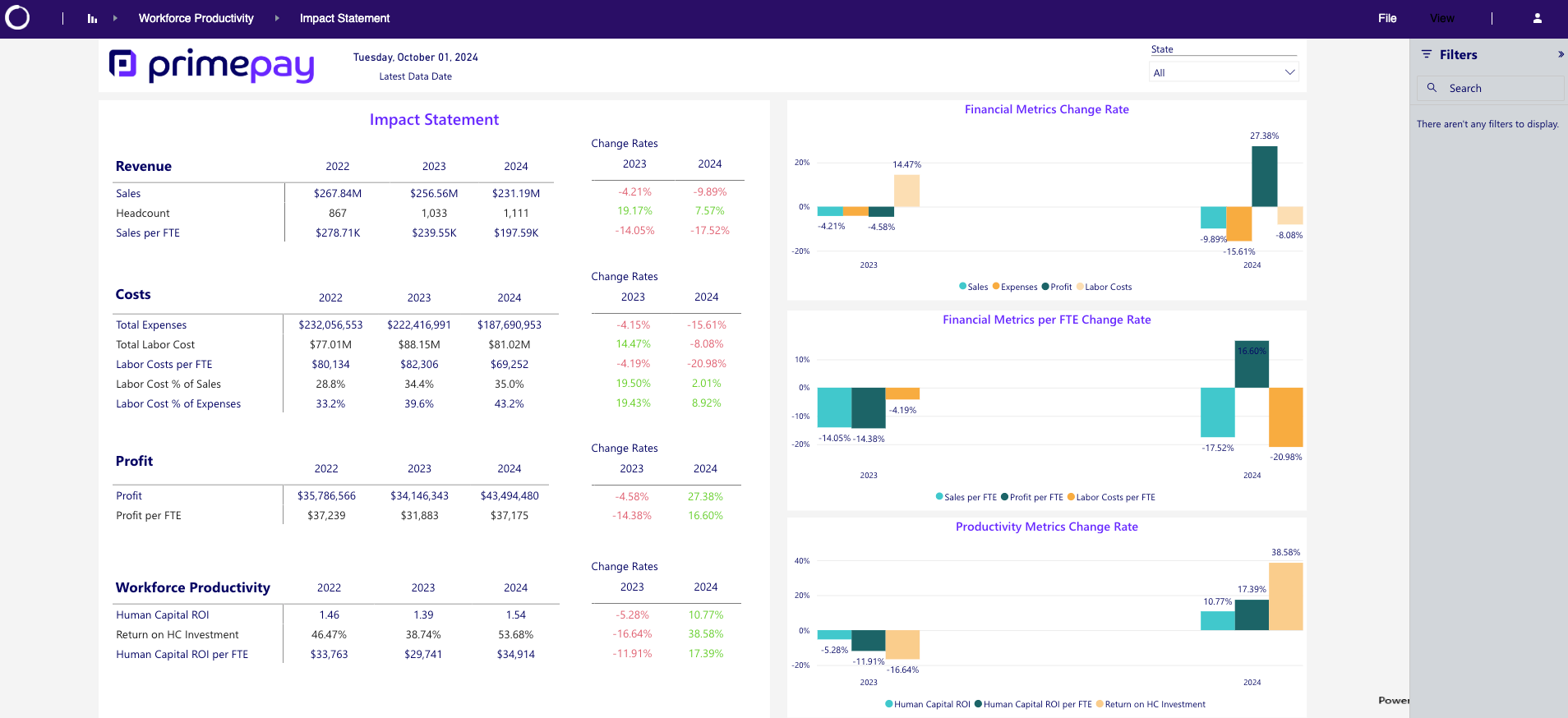
Task: Click breadcrumb arrow before Impact Statement
Action: pyautogui.click(x=277, y=18)
